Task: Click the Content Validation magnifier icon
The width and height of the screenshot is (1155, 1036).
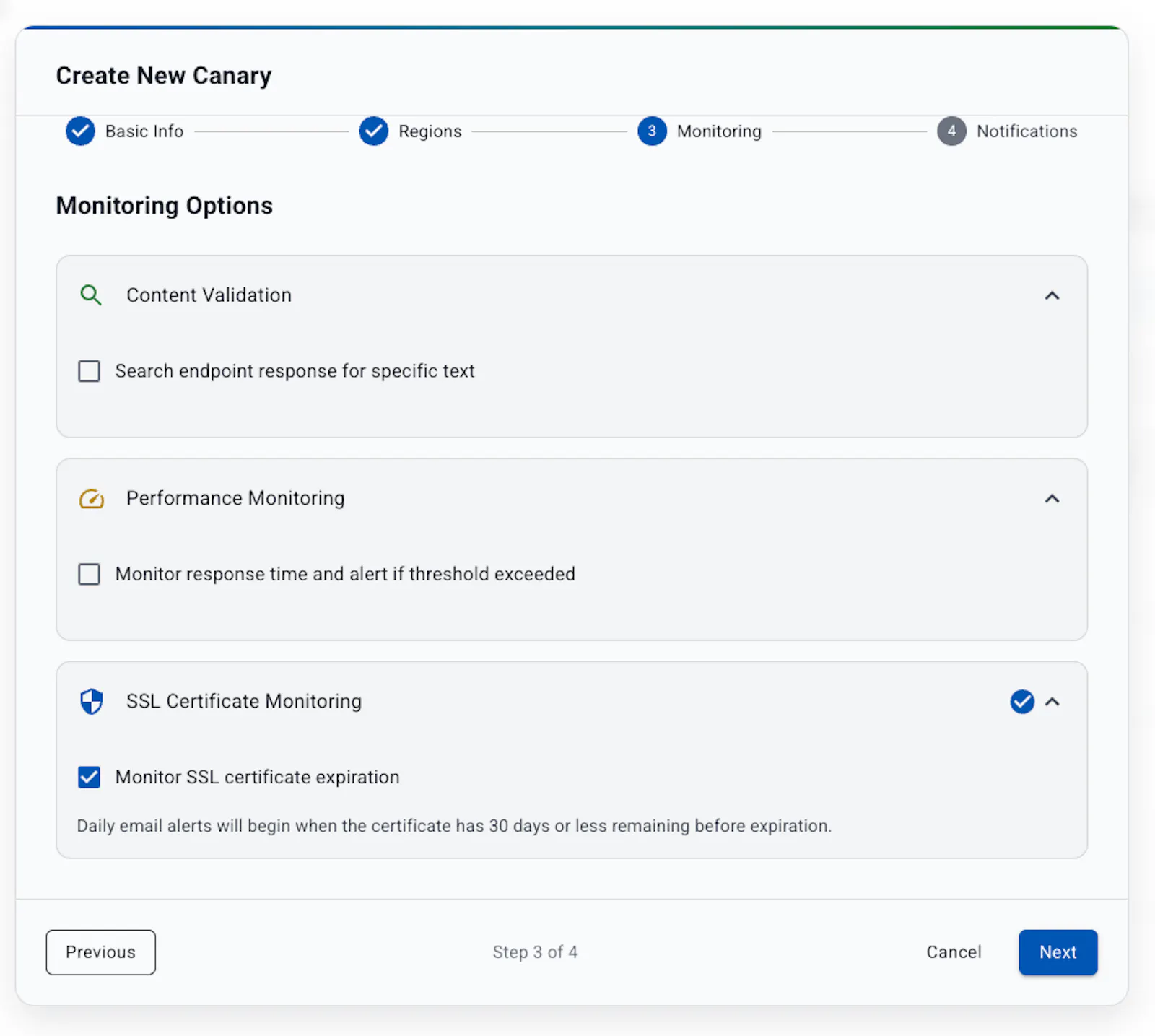Action: click(91, 295)
